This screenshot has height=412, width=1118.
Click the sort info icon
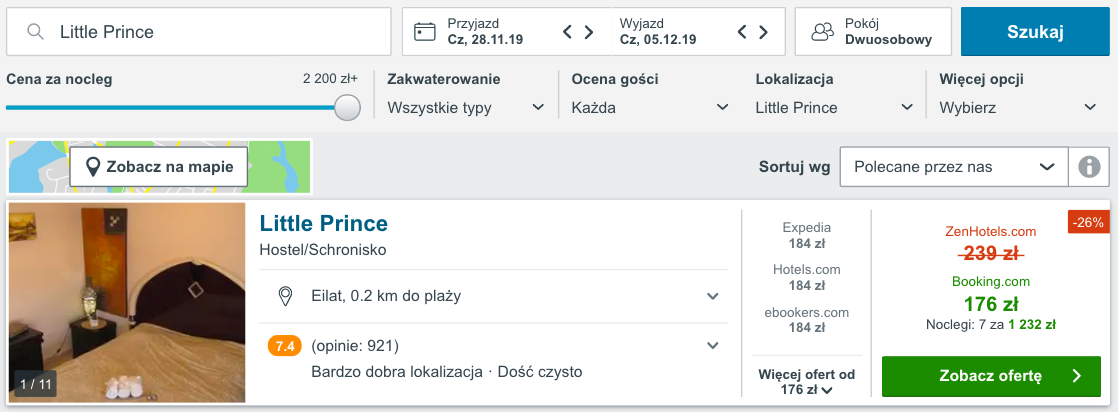point(1089,167)
